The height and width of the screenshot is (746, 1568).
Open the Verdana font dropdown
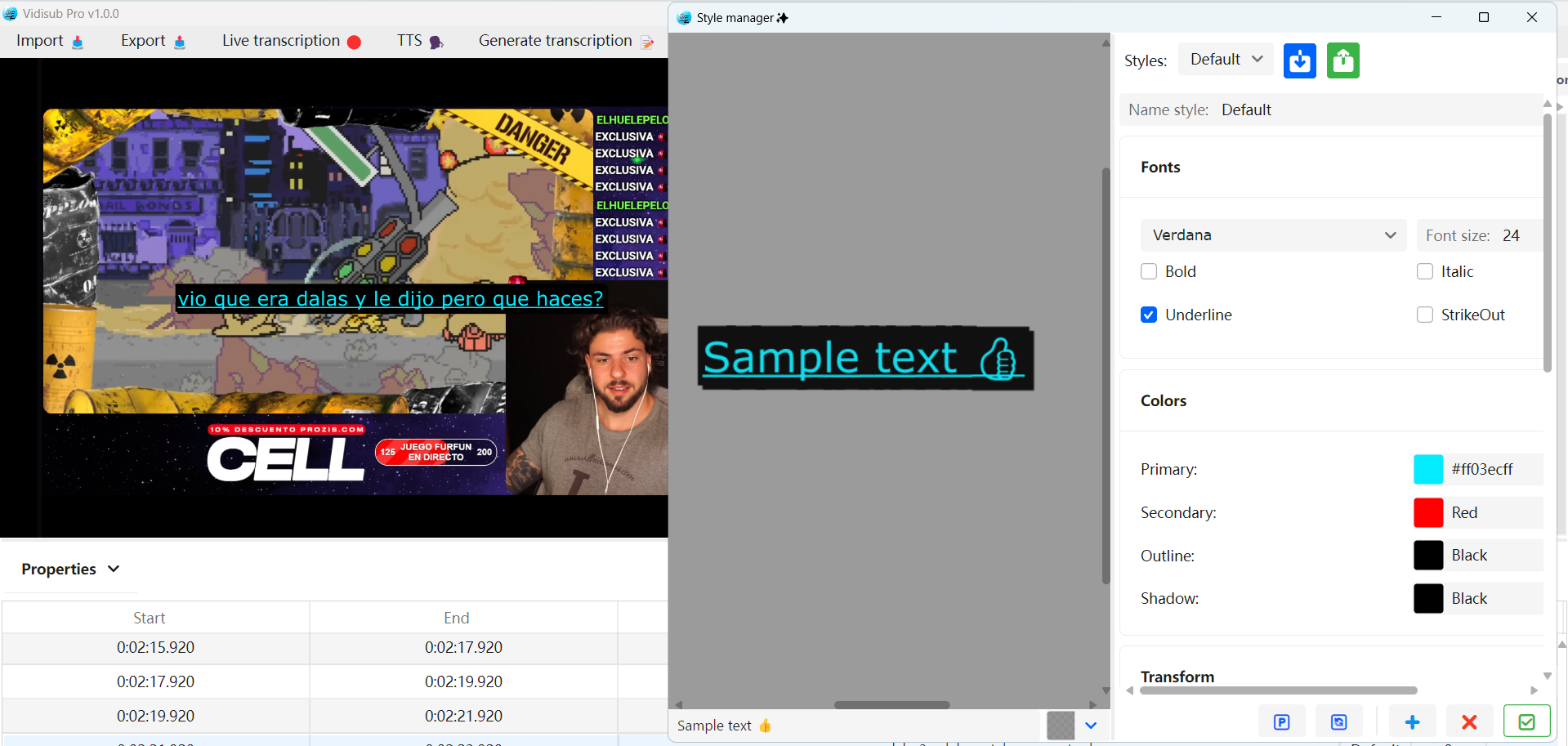tap(1273, 235)
